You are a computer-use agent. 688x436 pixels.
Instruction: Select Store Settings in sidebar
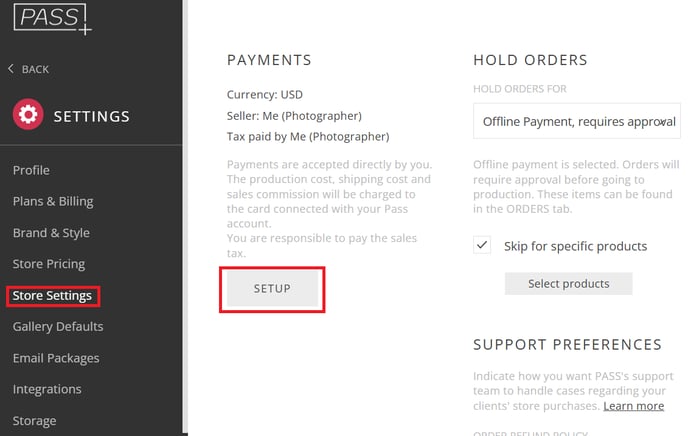pyautogui.click(x=52, y=296)
